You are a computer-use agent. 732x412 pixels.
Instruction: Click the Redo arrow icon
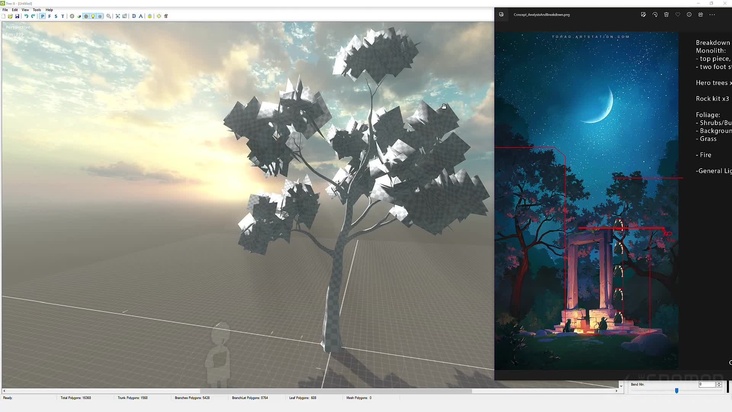(x=33, y=16)
